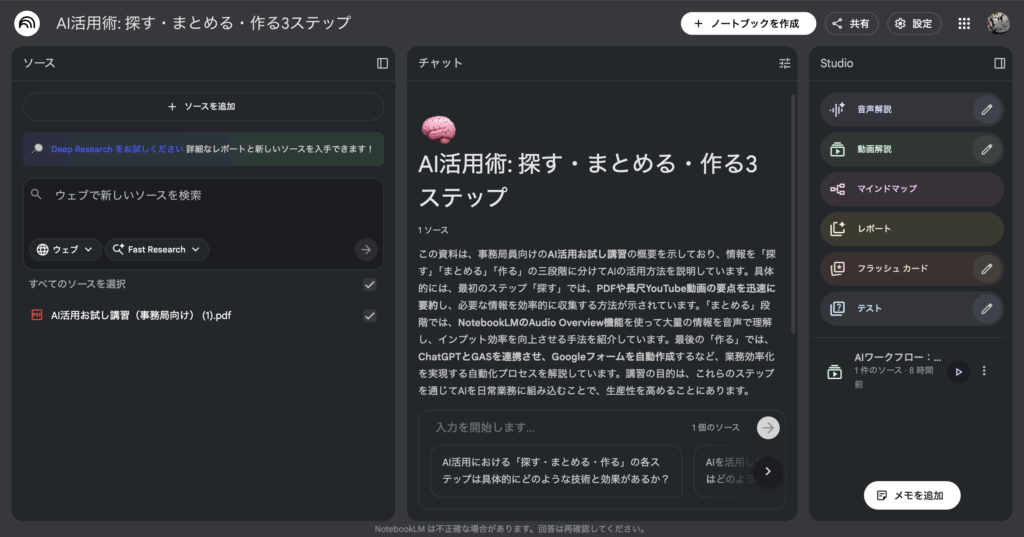The image size is (1024, 537).
Task: Click the ソースを追加 button
Action: (x=203, y=106)
